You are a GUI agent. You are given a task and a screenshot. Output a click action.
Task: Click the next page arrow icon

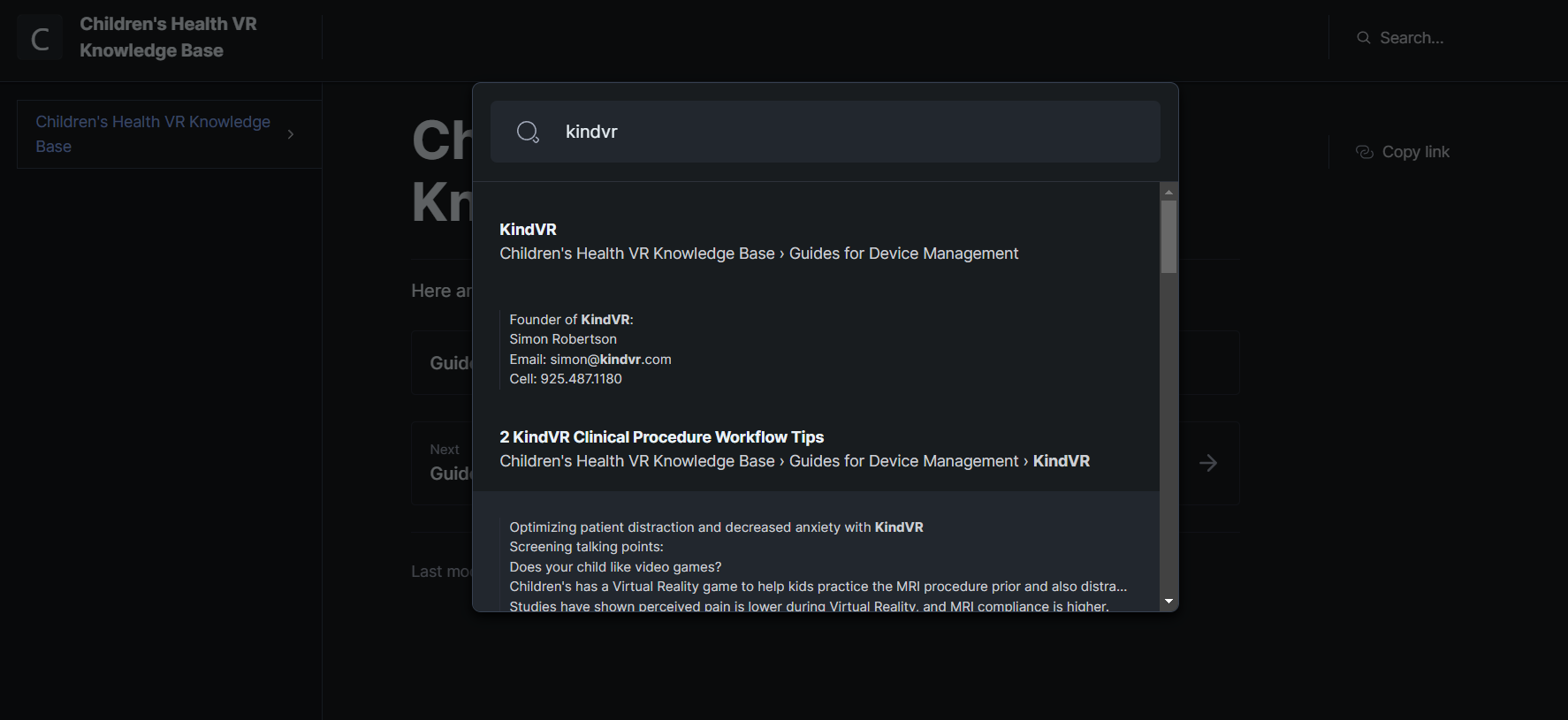(x=1208, y=463)
